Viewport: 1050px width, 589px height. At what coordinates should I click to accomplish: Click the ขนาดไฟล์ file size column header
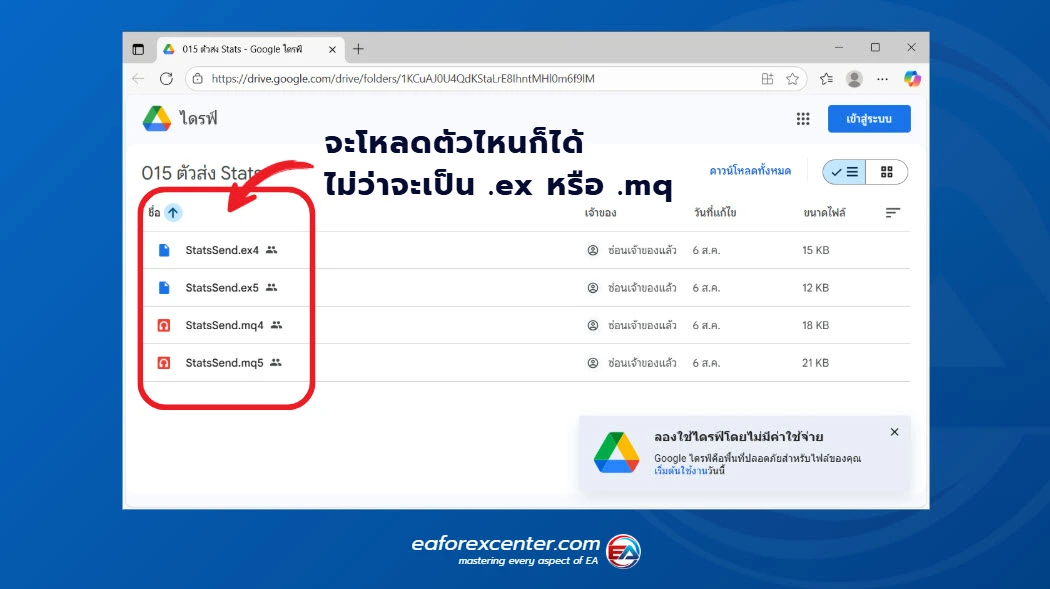coord(824,213)
